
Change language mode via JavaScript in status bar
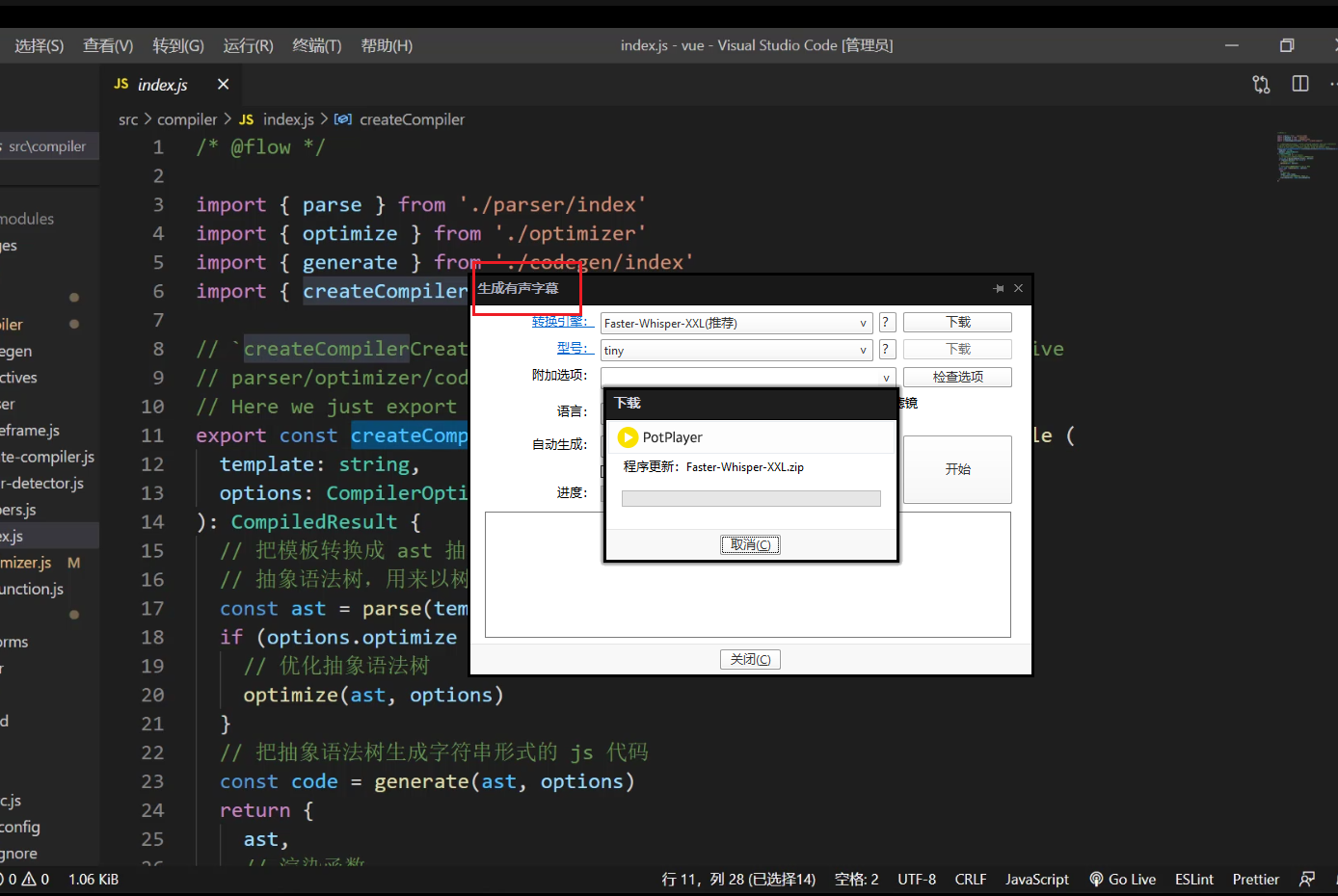pyautogui.click(x=1037, y=879)
